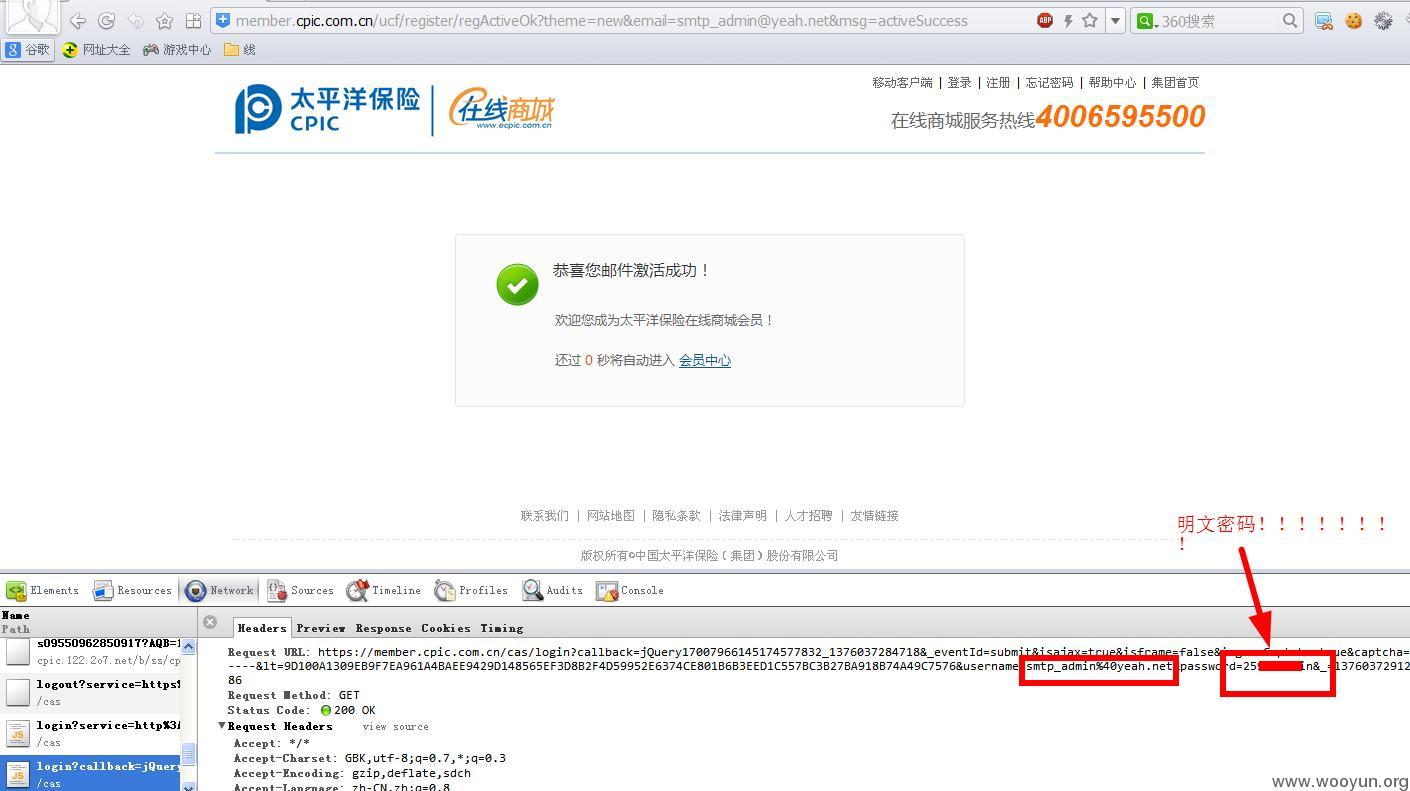Select the Headers tab
1410x791 pixels.
coord(262,628)
